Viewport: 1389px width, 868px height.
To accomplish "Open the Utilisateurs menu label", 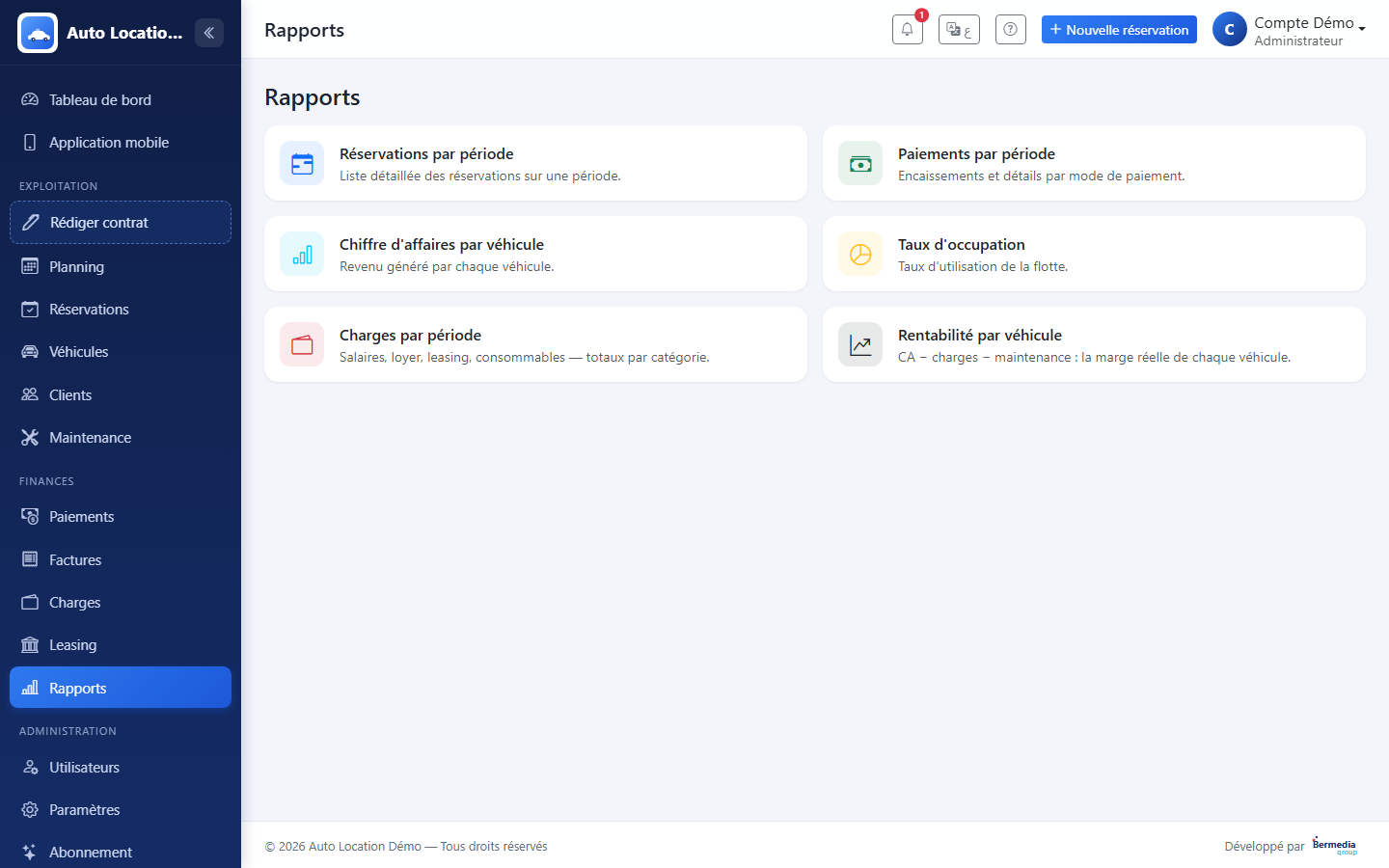I will (x=85, y=767).
